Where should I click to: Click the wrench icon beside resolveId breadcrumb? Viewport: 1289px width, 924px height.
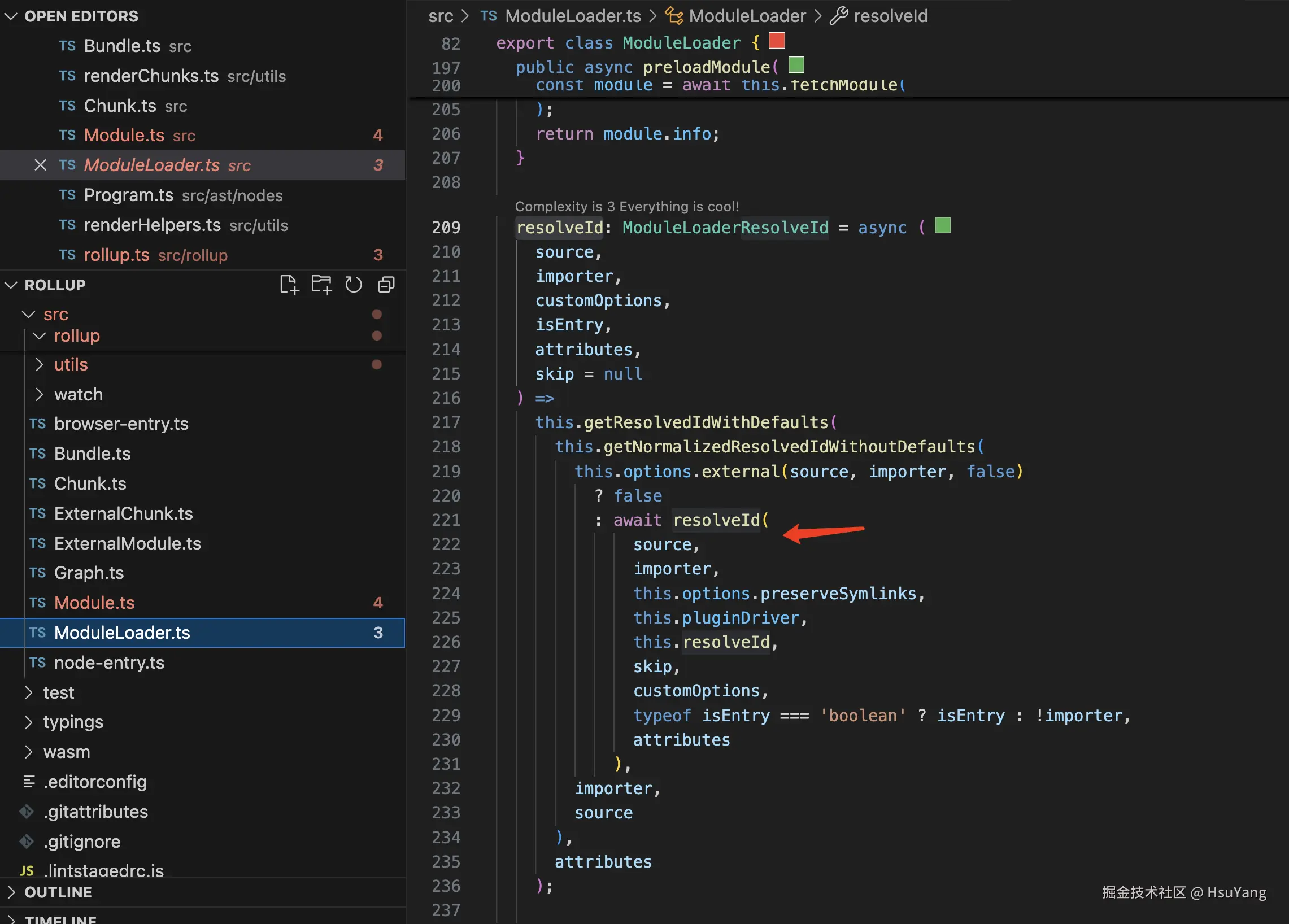839,16
